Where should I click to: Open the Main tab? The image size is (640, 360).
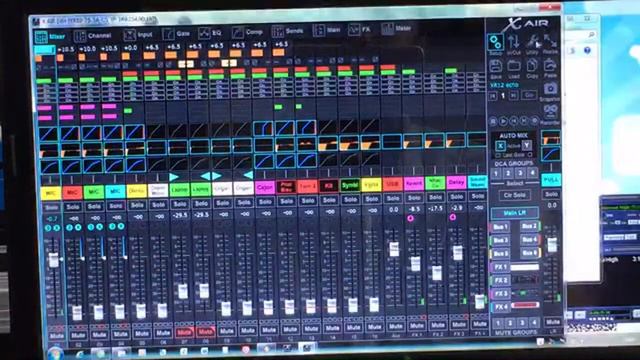327,30
